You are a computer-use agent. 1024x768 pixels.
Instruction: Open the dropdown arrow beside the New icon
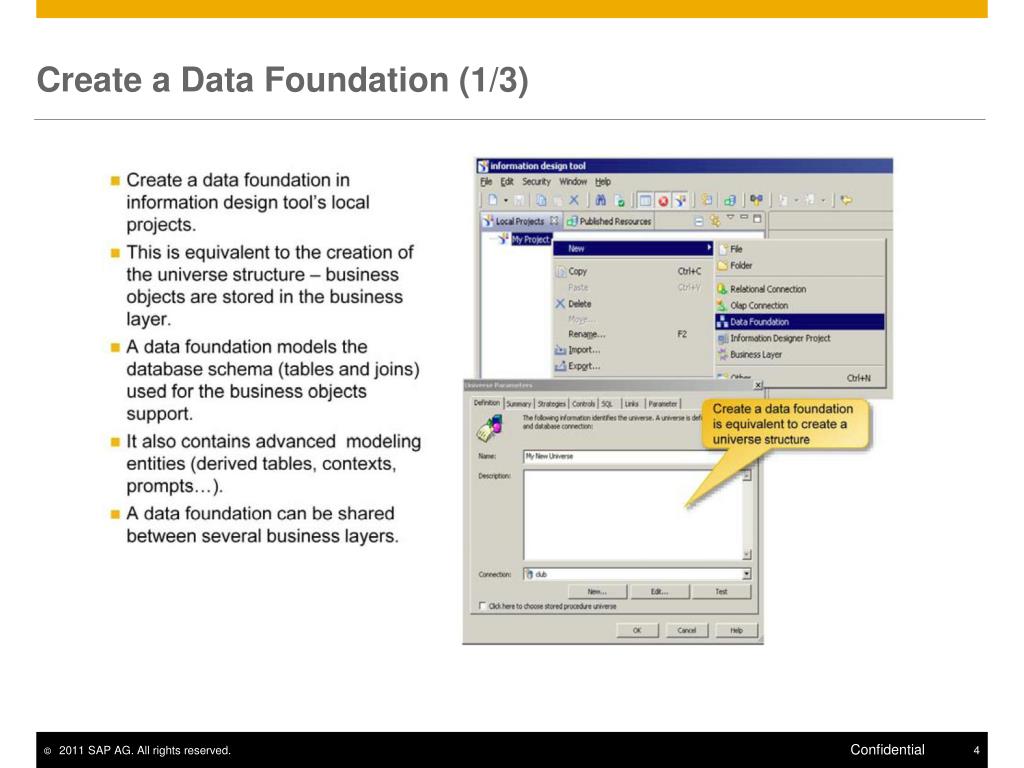click(x=506, y=200)
